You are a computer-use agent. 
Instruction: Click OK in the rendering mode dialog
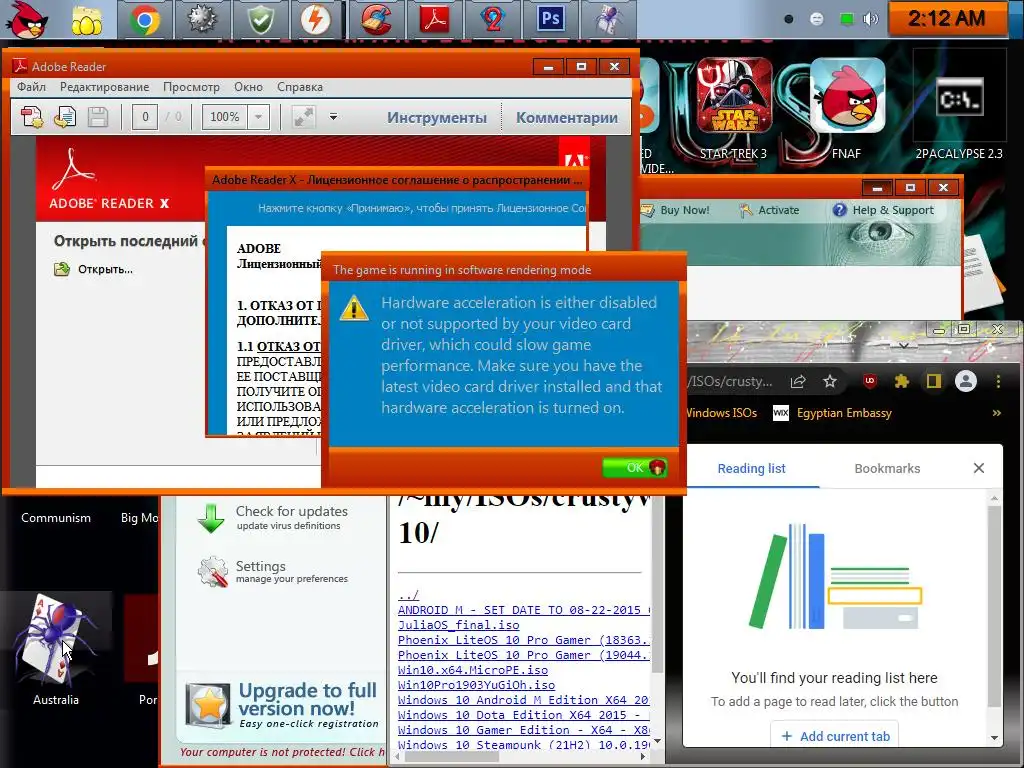click(635, 468)
